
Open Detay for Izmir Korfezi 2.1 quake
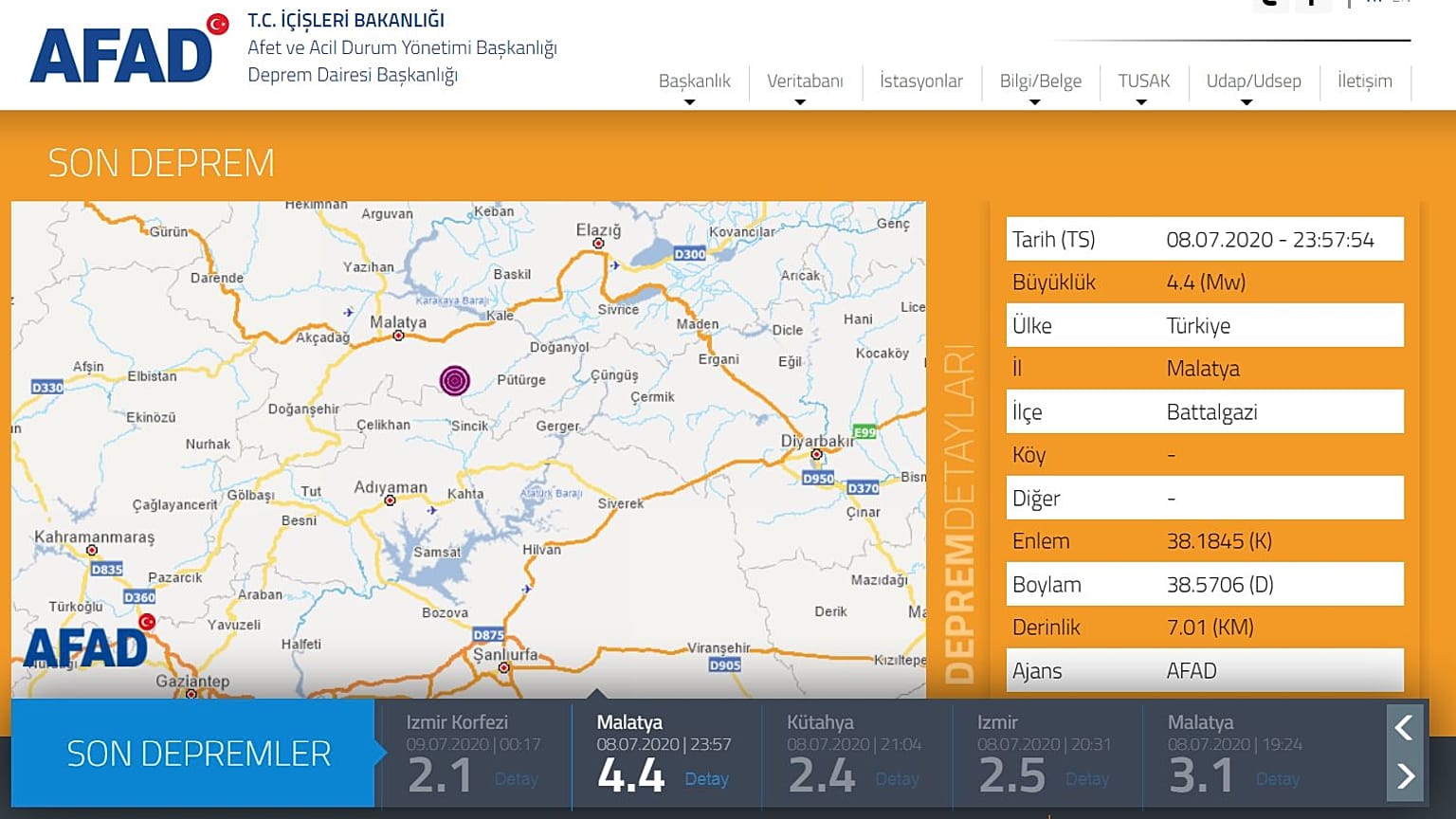(x=517, y=779)
